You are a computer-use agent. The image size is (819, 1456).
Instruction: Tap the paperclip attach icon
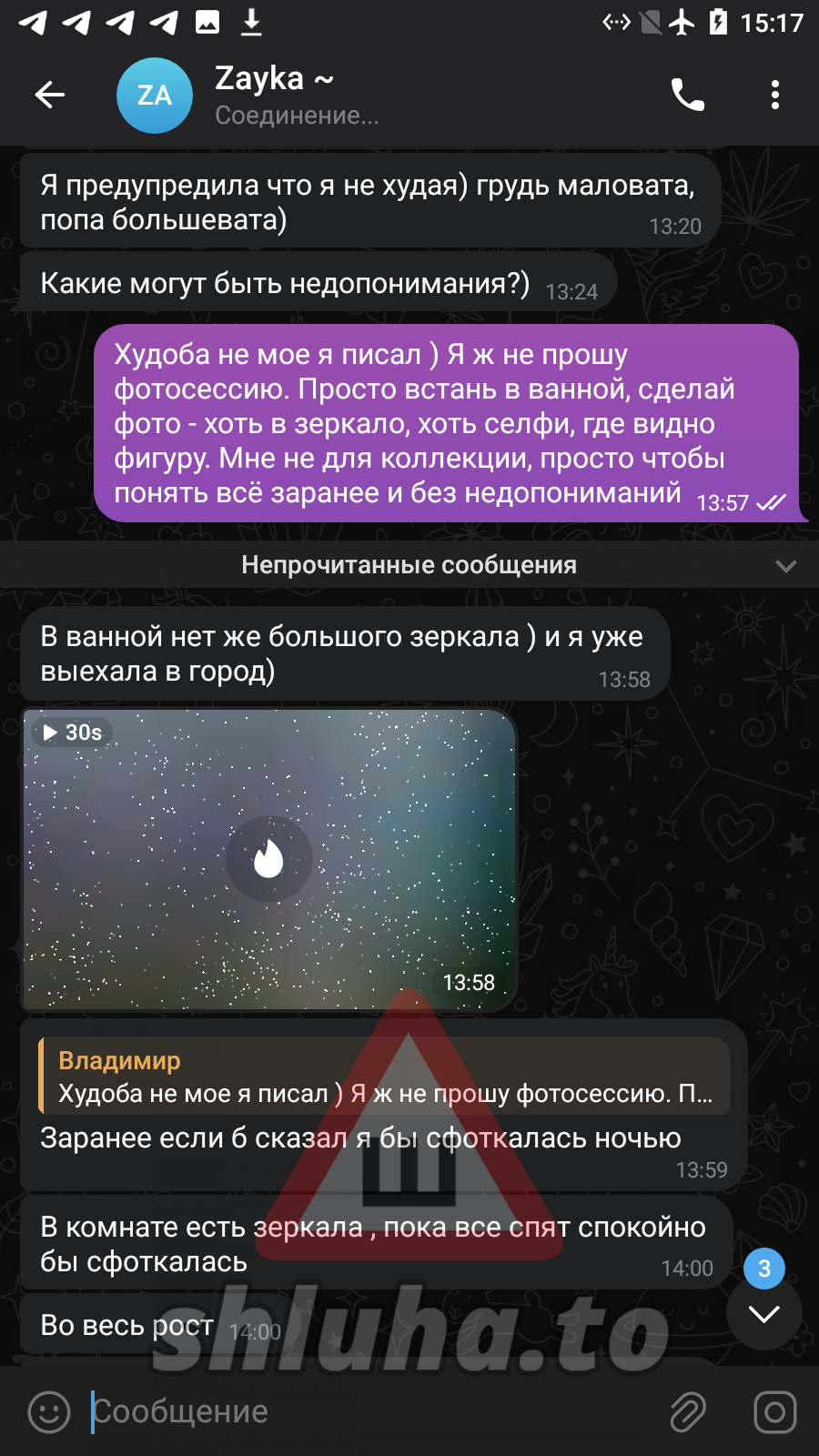(x=688, y=1412)
